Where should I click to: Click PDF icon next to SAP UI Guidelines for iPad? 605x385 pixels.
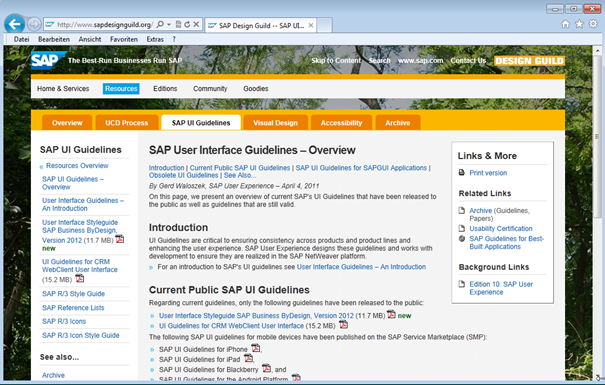248,358
